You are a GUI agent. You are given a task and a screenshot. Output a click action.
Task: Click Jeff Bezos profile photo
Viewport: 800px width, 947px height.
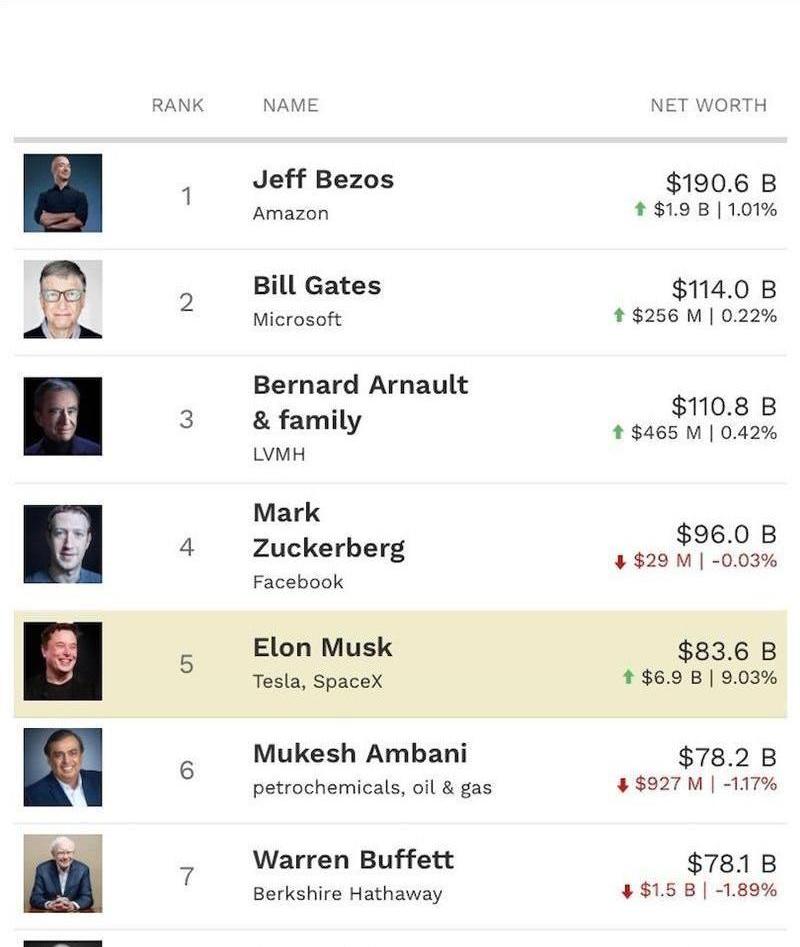pyautogui.click(x=63, y=193)
